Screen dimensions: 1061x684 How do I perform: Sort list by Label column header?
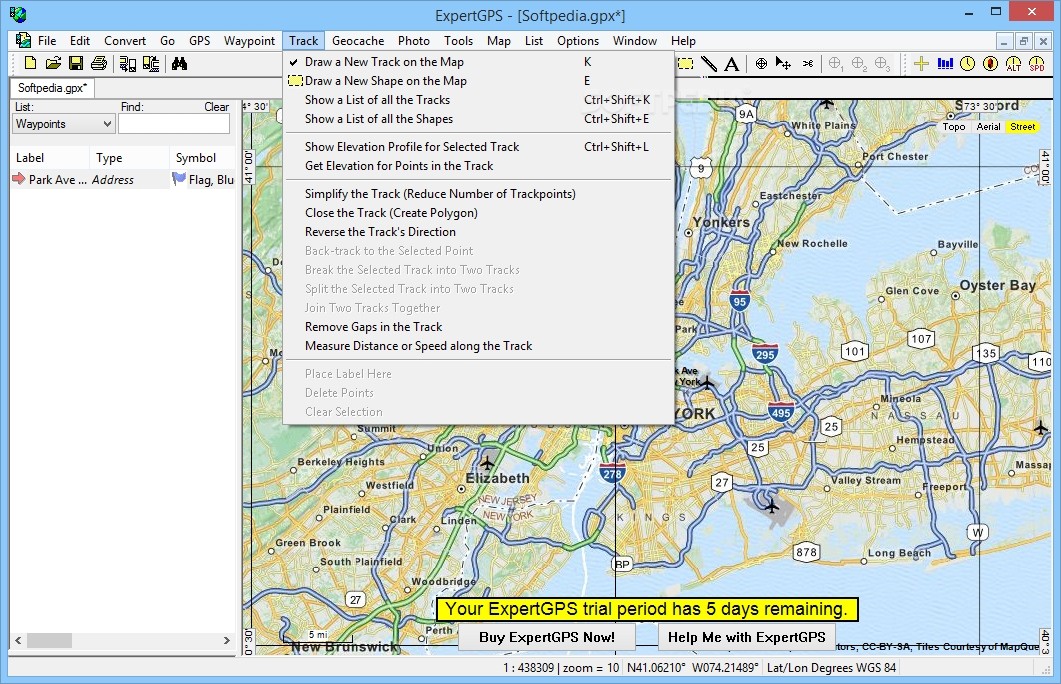point(49,158)
